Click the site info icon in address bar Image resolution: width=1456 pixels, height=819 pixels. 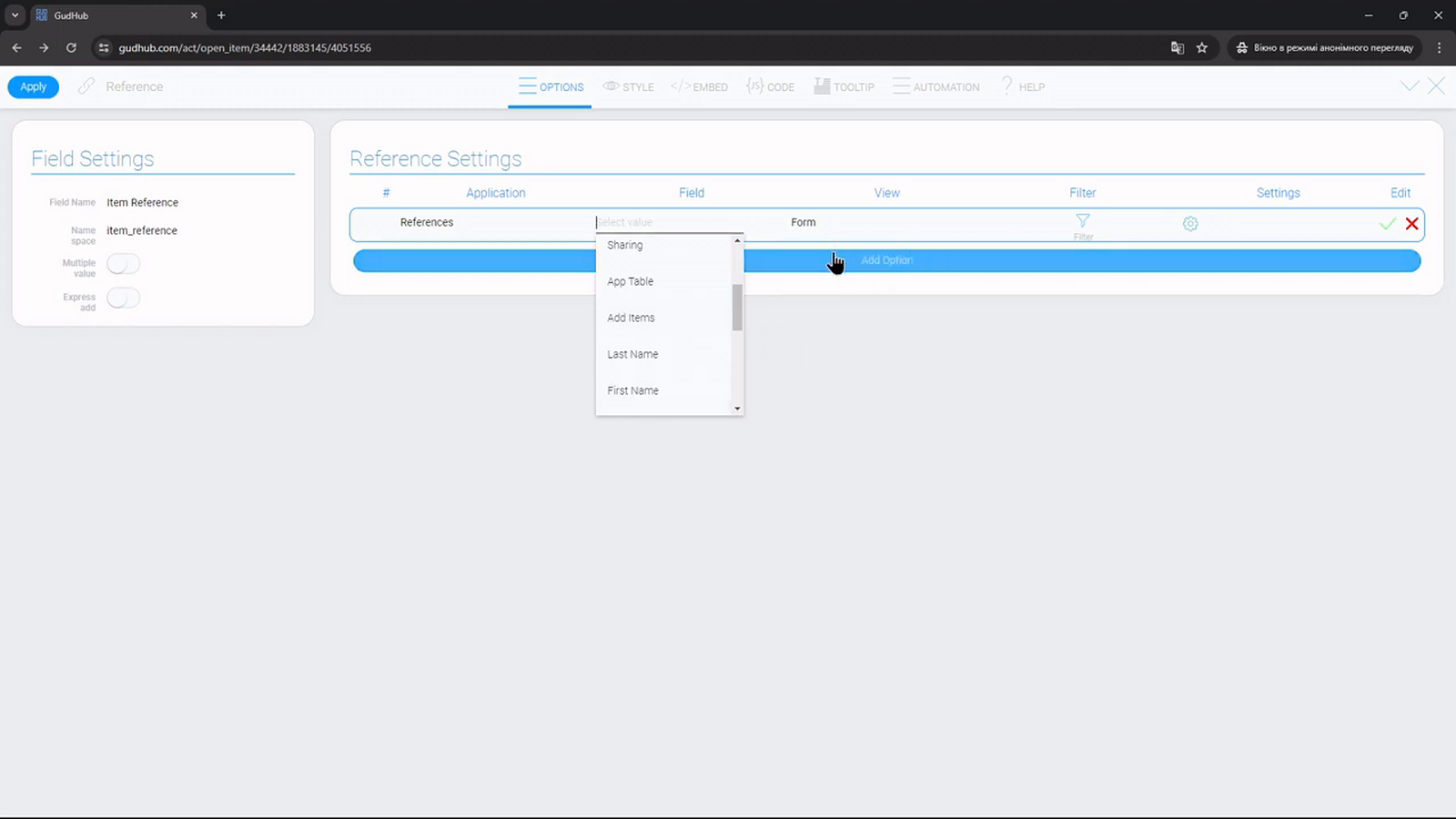[103, 47]
